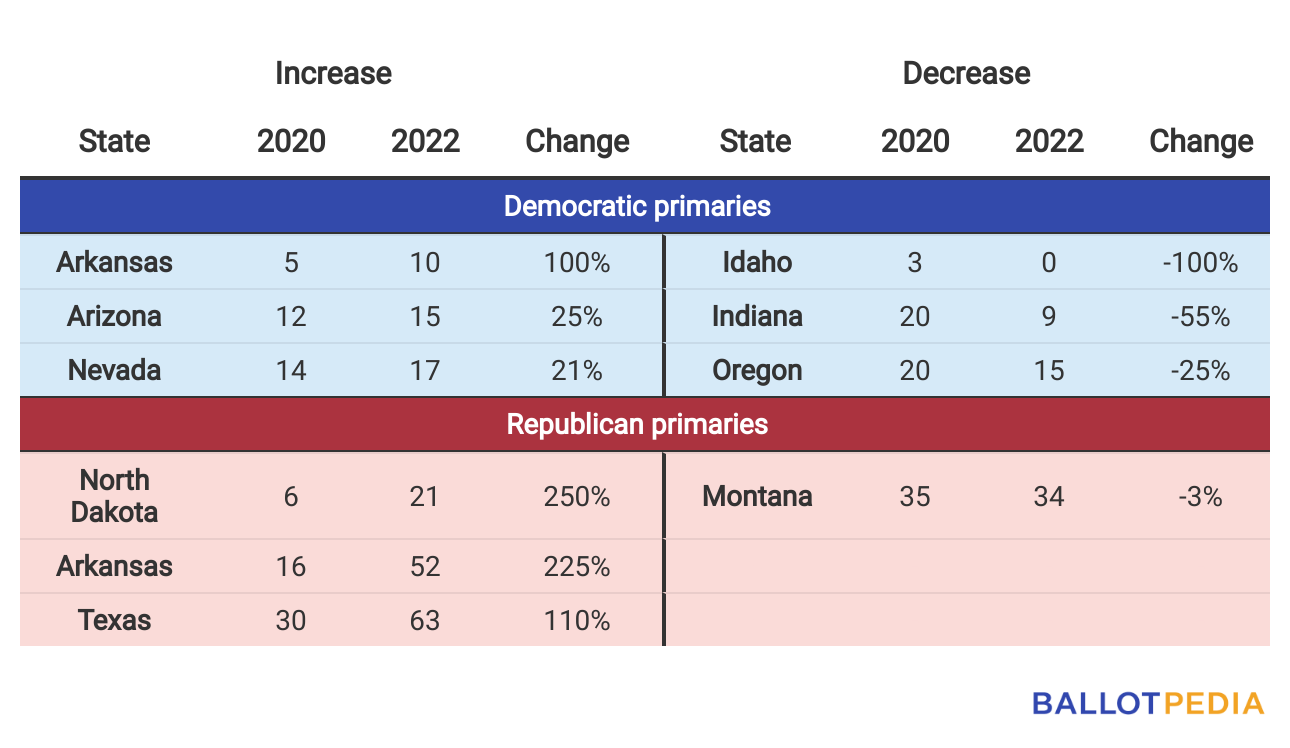Select Oregon in the Decrease table

[757, 370]
